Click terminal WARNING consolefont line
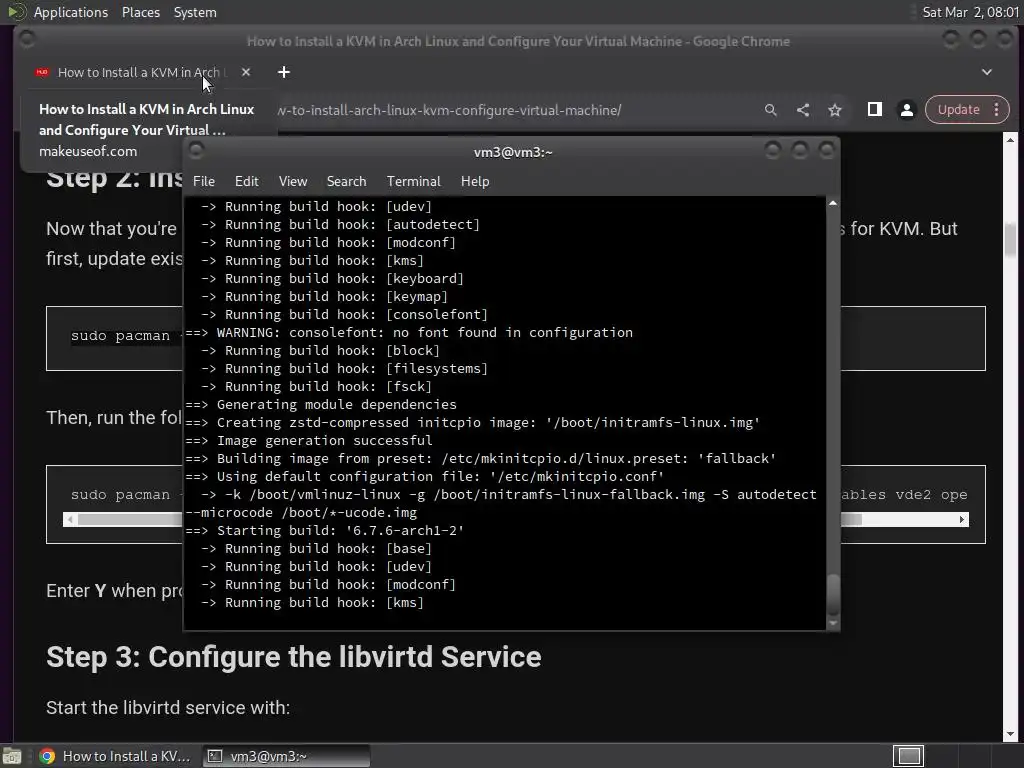This screenshot has width=1024, height=768. 409,332
